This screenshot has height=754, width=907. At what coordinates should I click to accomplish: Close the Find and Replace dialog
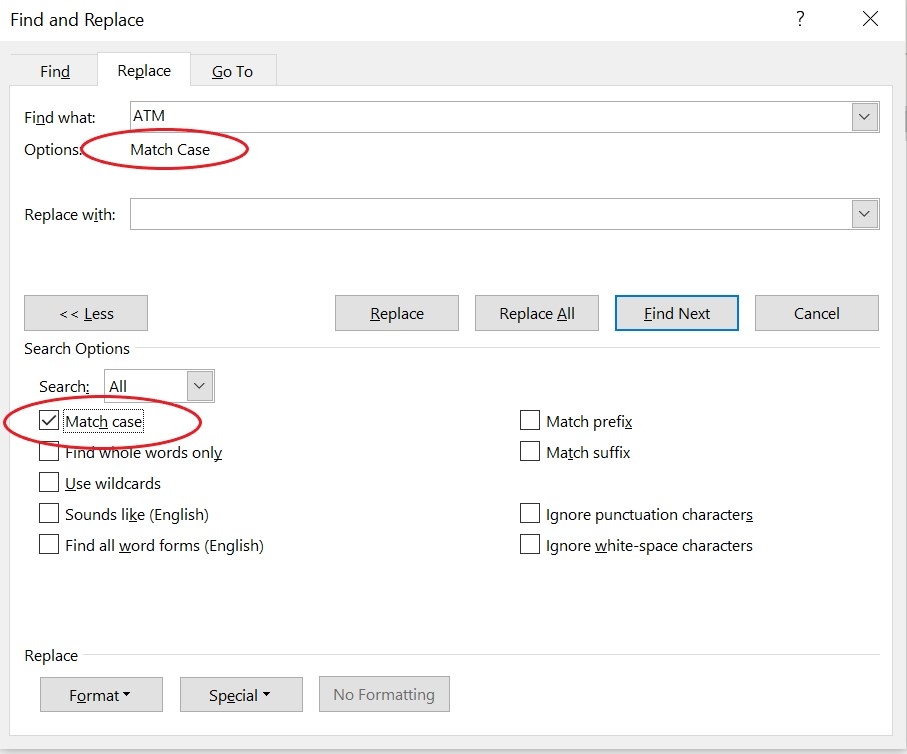pyautogui.click(x=870, y=19)
